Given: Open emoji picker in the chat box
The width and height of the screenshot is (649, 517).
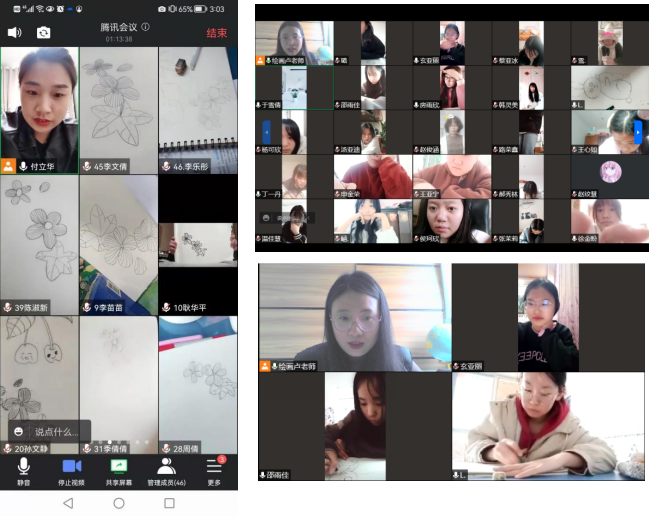Looking at the screenshot, I should [18, 431].
